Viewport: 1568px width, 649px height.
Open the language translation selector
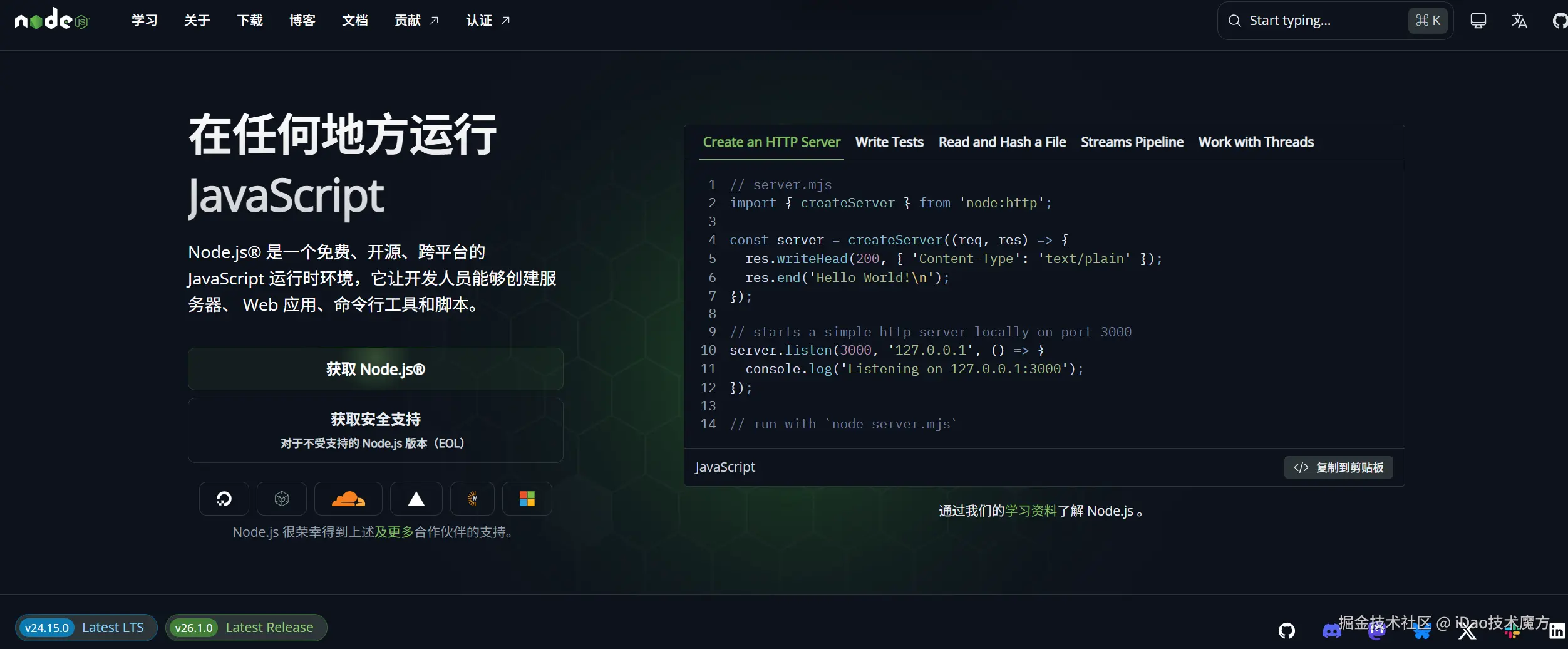1519,21
